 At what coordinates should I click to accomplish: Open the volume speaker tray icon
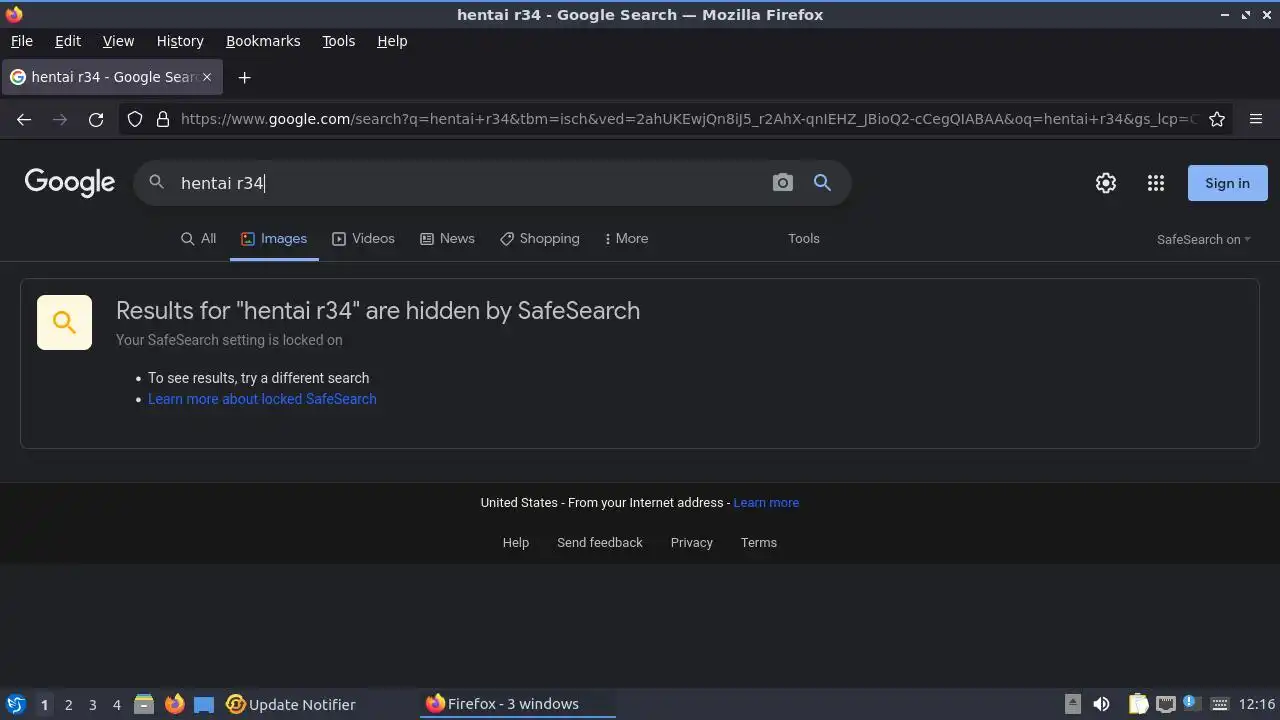click(1101, 704)
